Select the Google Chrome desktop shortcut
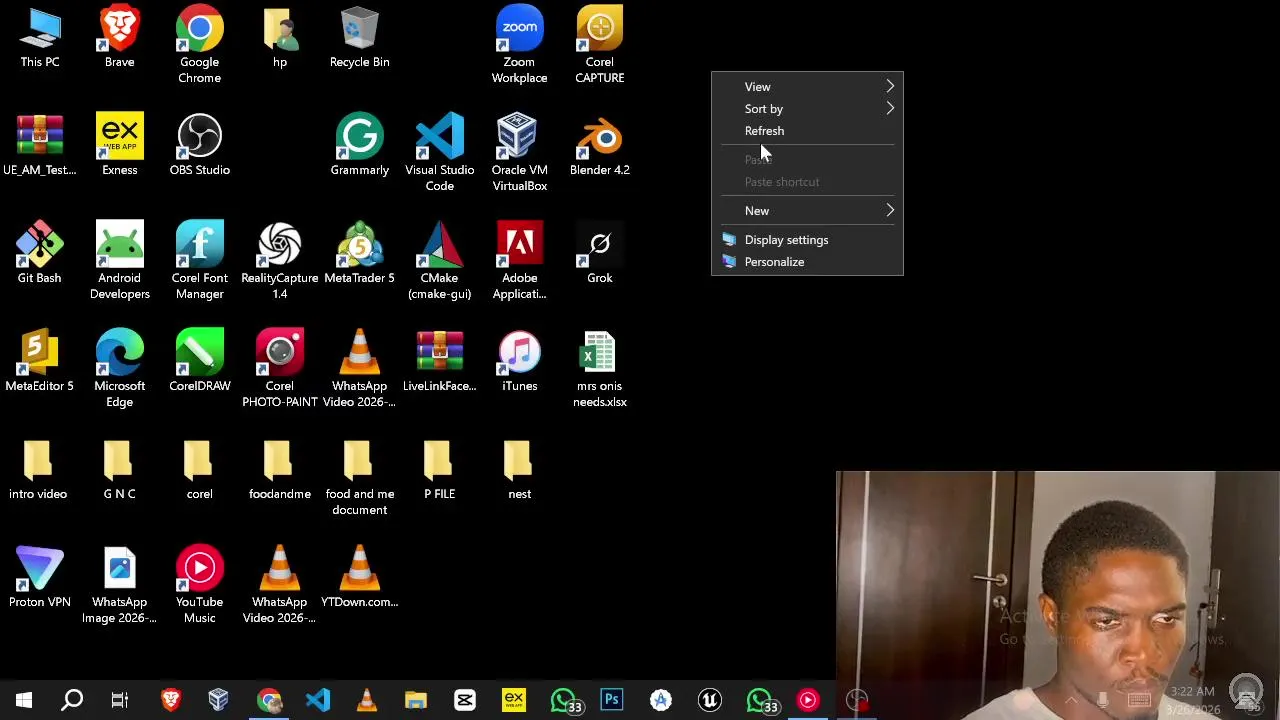 click(200, 45)
